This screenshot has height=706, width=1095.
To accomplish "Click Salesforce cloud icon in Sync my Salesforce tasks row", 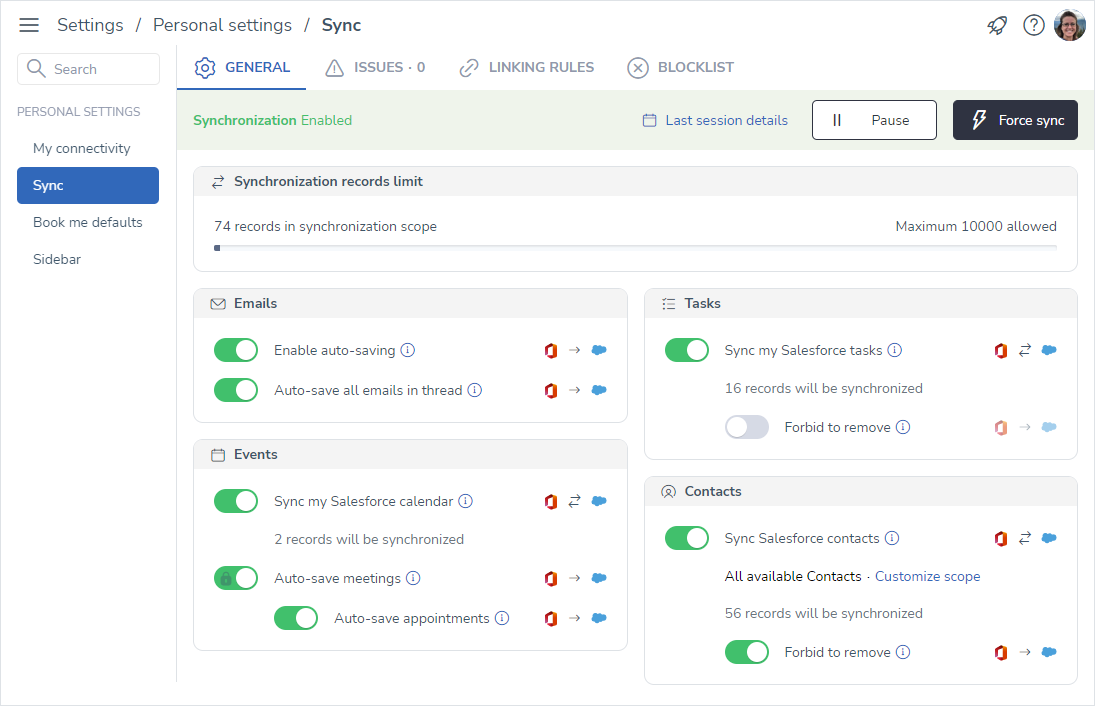I will click(x=1049, y=350).
